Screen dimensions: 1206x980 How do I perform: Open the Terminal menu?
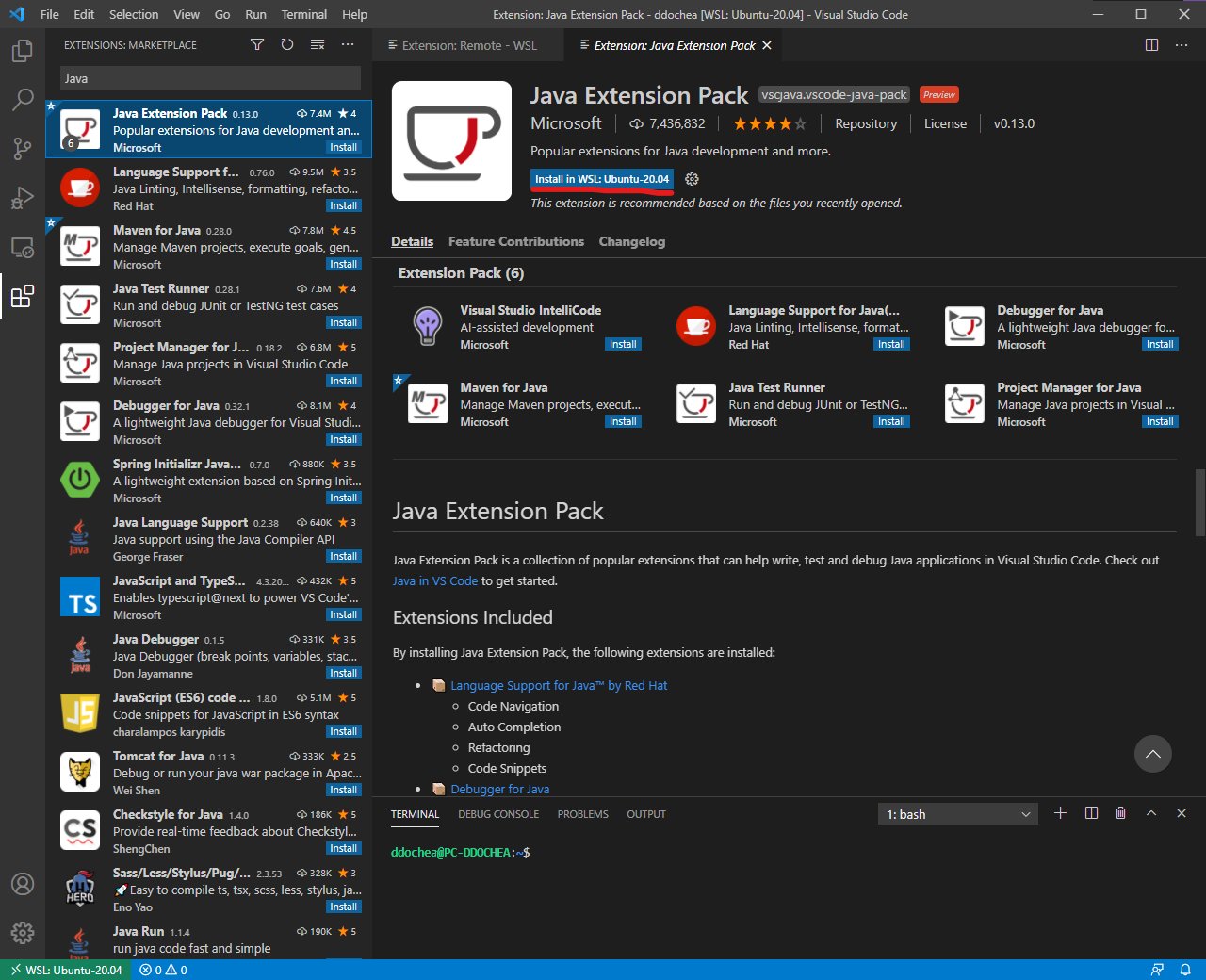pos(304,14)
